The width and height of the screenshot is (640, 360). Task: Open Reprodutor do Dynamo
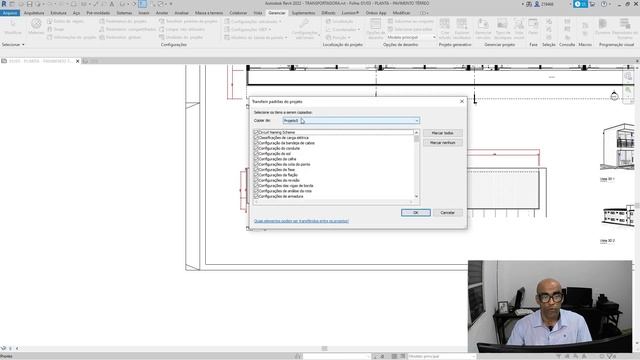coord(624,29)
